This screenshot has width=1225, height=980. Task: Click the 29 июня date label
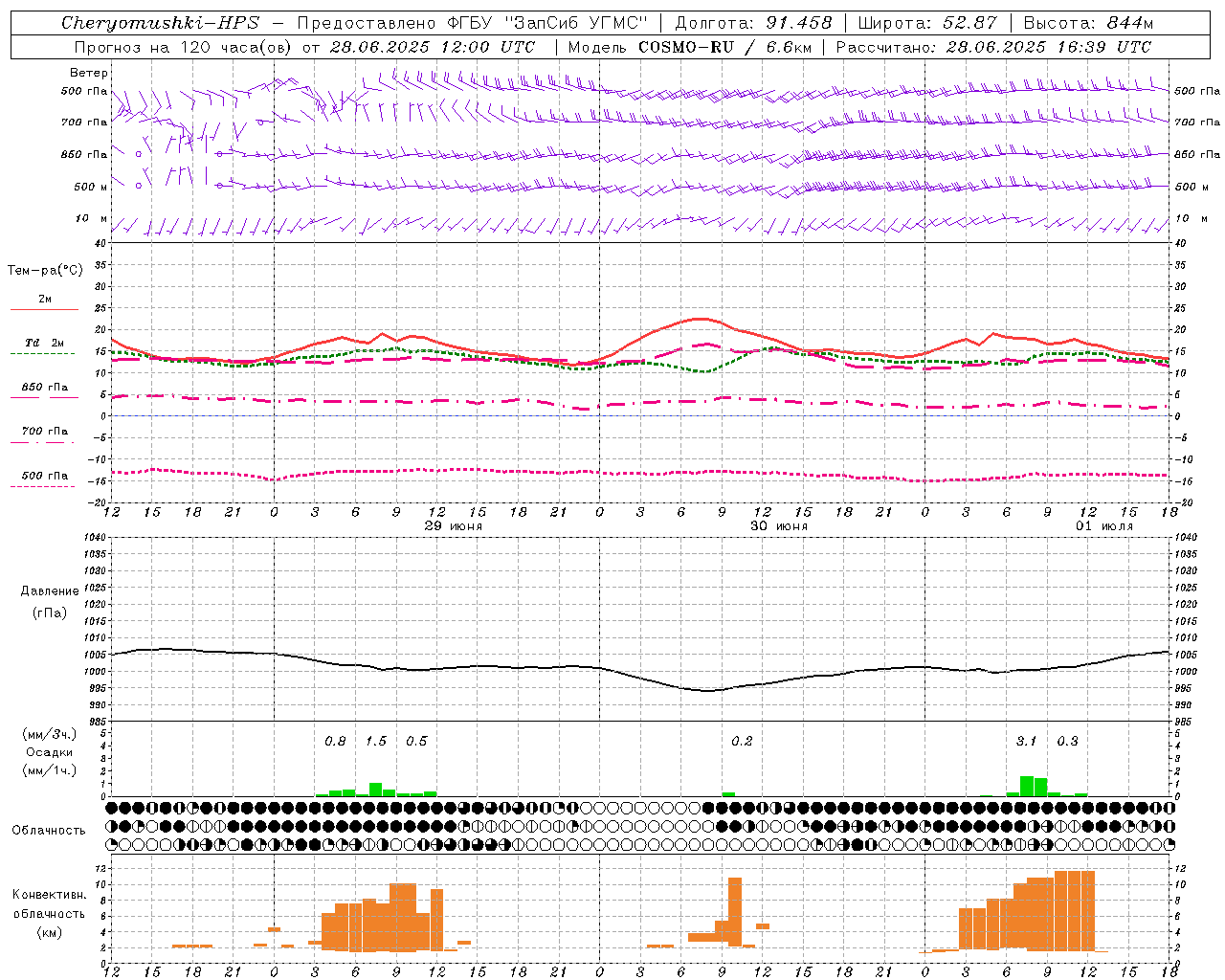tap(453, 526)
